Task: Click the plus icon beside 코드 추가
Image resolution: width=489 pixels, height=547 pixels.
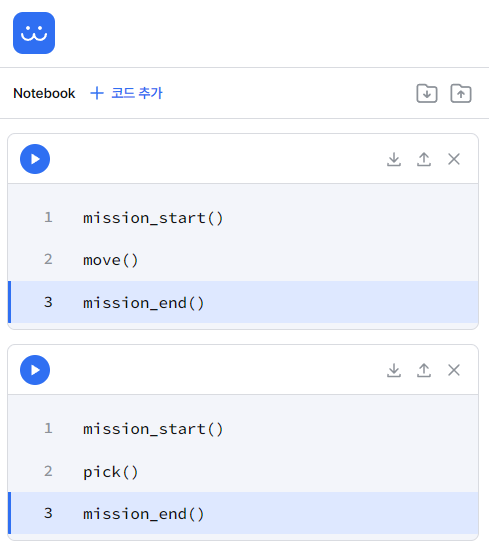Action: [x=97, y=93]
